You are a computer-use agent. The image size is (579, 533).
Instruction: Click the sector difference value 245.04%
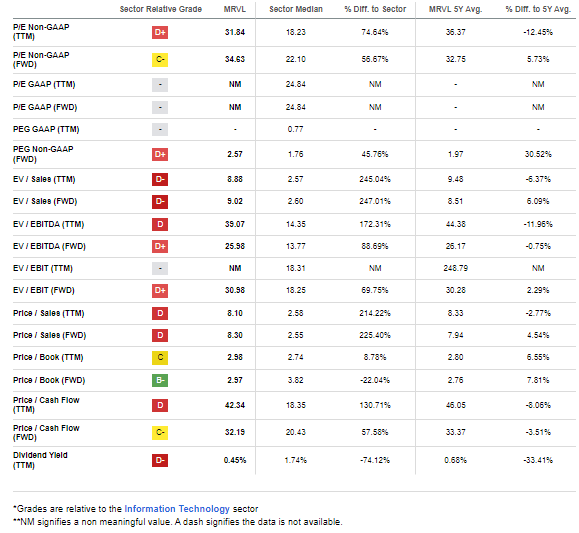(375, 180)
